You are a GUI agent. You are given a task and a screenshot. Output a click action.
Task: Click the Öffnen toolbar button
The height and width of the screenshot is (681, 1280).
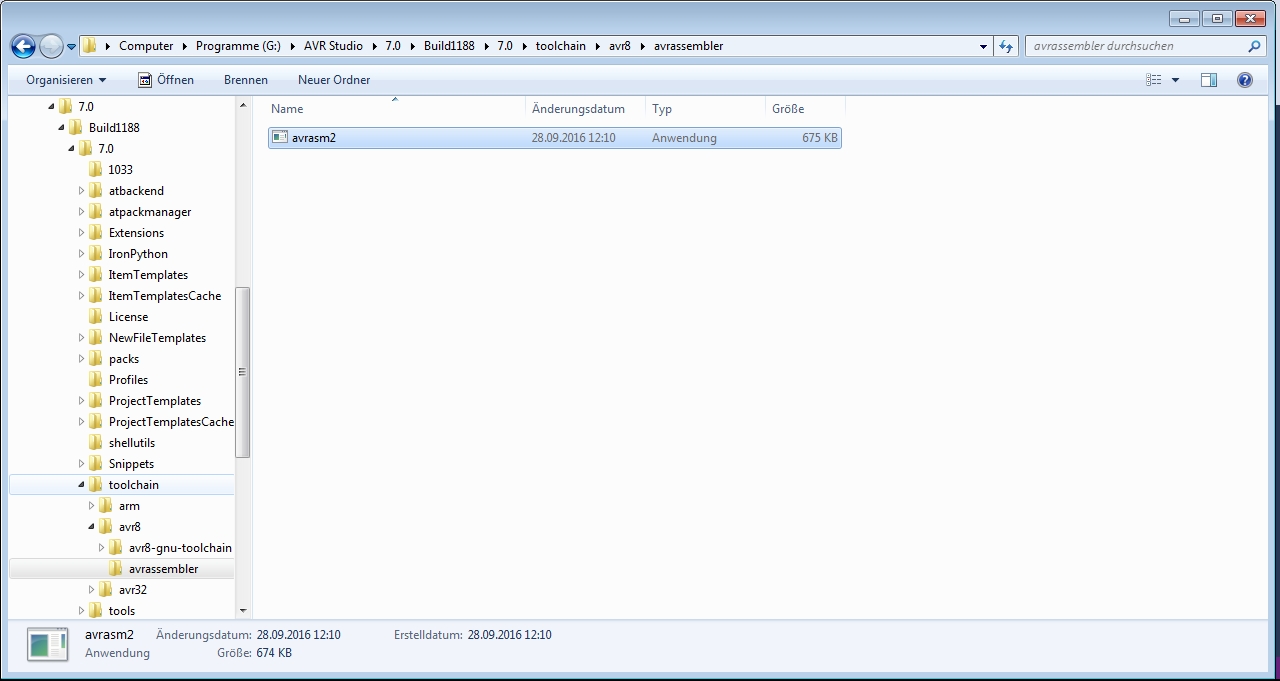click(166, 80)
